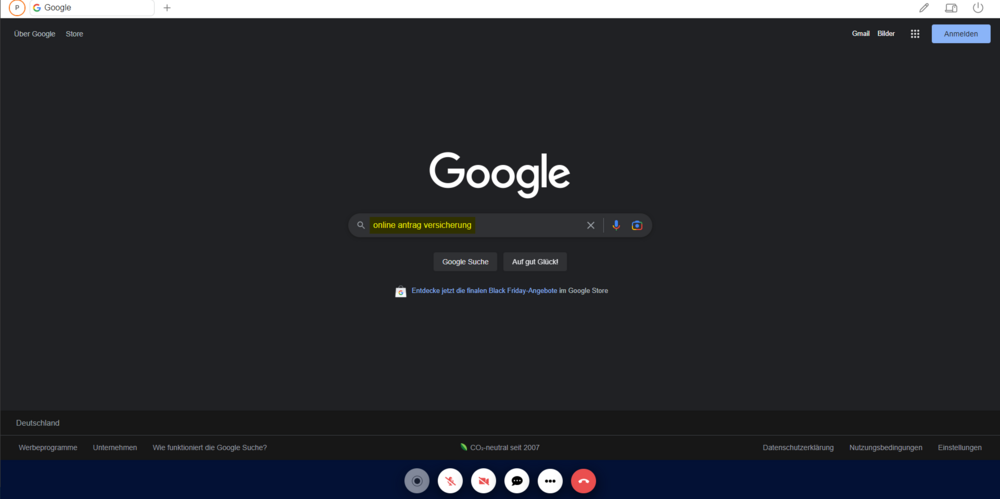Open Wie funktioniert die Google Suche? link
1000x499 pixels.
[210, 447]
